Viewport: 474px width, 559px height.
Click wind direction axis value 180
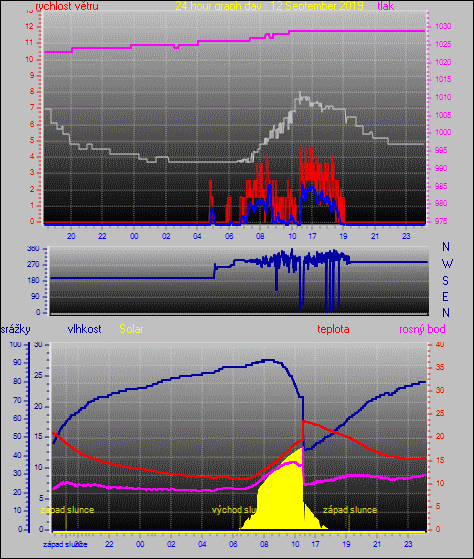click(33, 281)
